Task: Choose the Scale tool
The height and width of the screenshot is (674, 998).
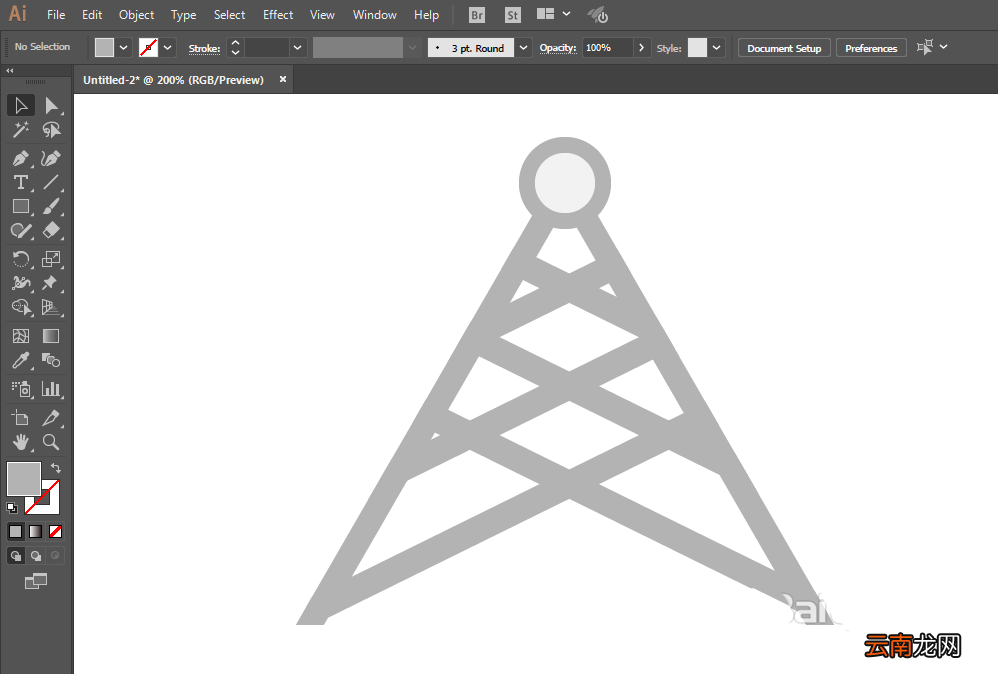Action: click(51, 258)
